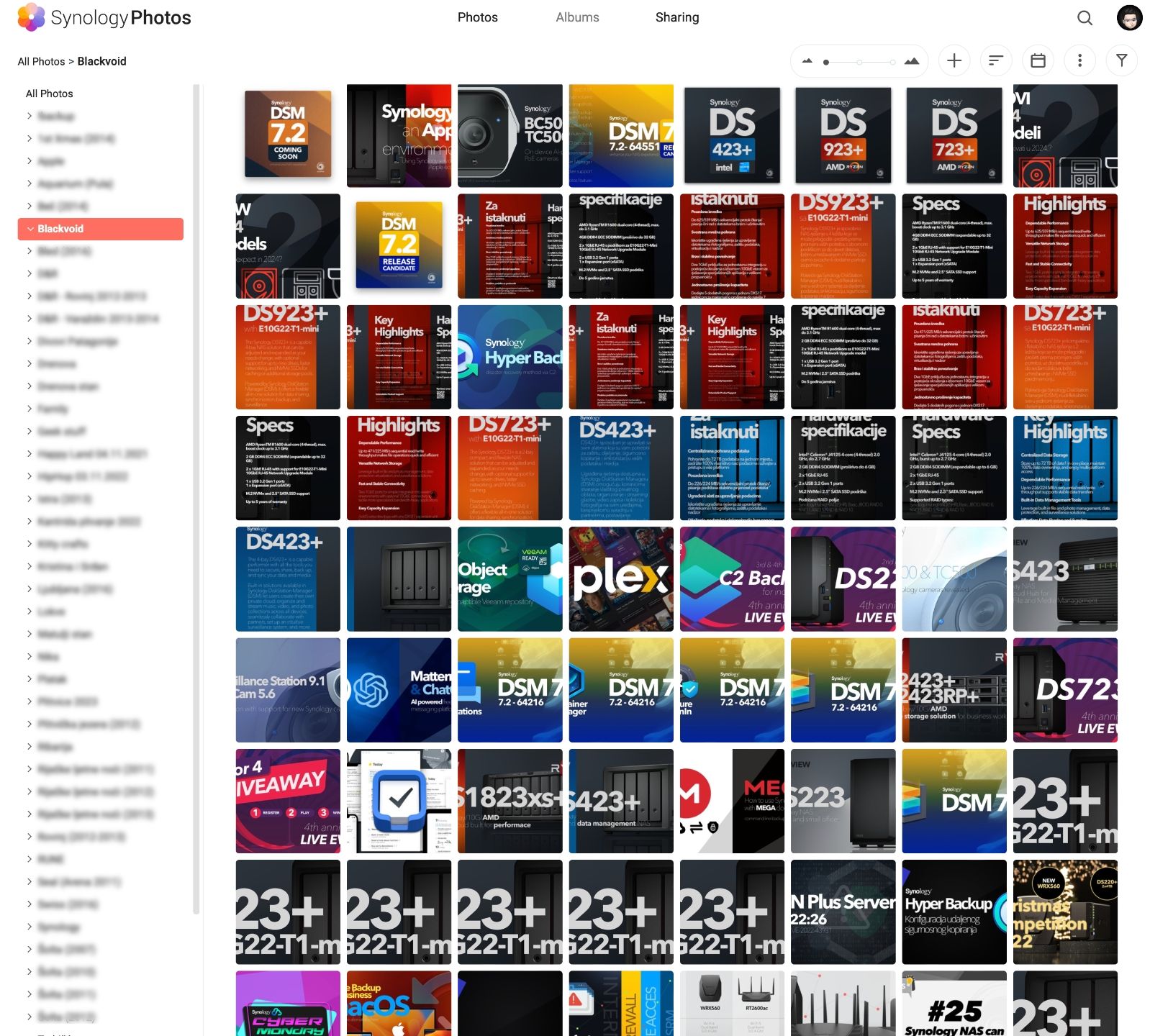Open the #25 Synology NAS can thumbnail
Screen dimensions: 1150x1036
pyautogui.click(x=954, y=1004)
